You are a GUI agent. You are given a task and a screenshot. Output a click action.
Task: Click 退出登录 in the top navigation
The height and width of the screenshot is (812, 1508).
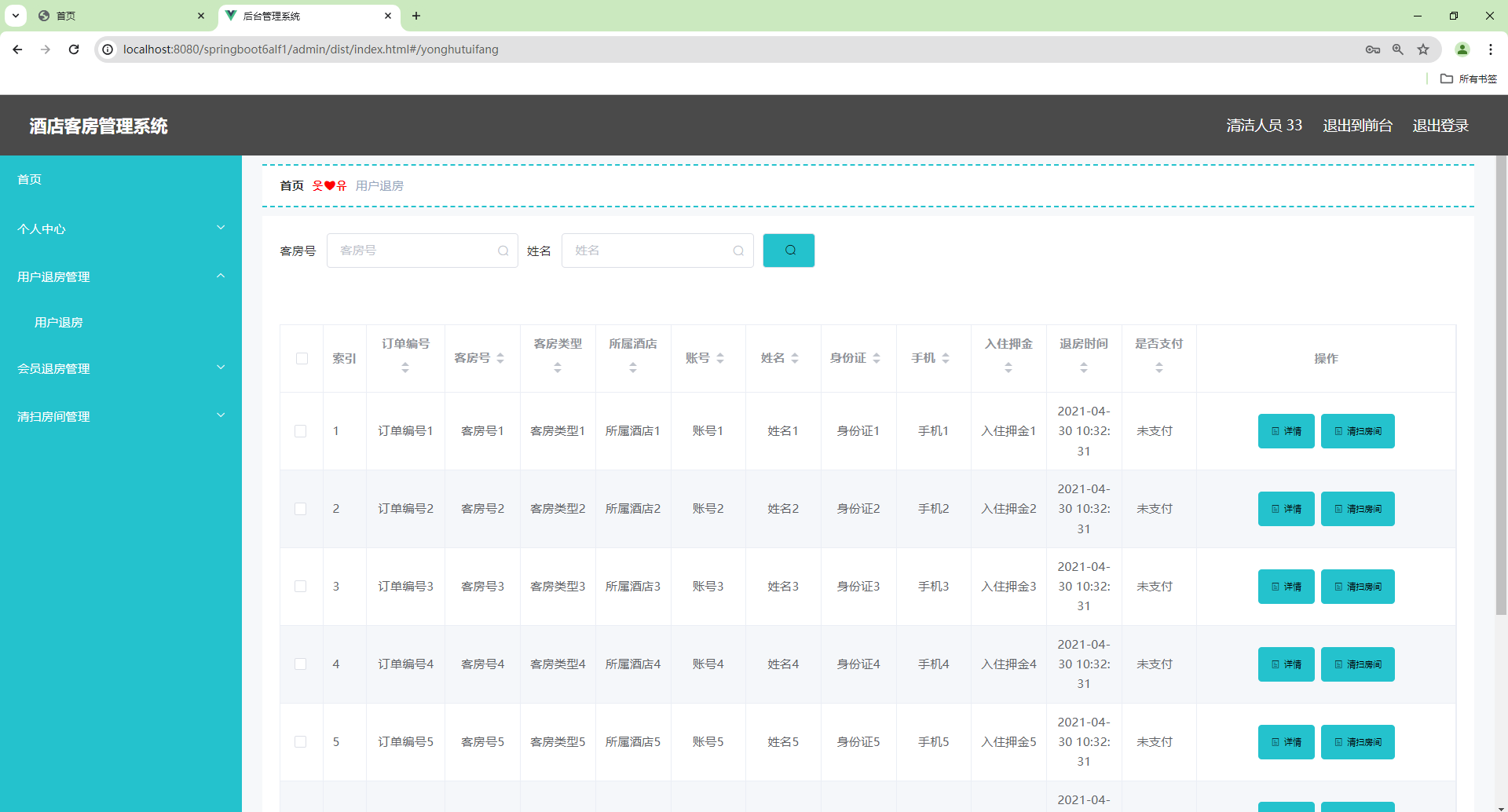tap(1440, 125)
